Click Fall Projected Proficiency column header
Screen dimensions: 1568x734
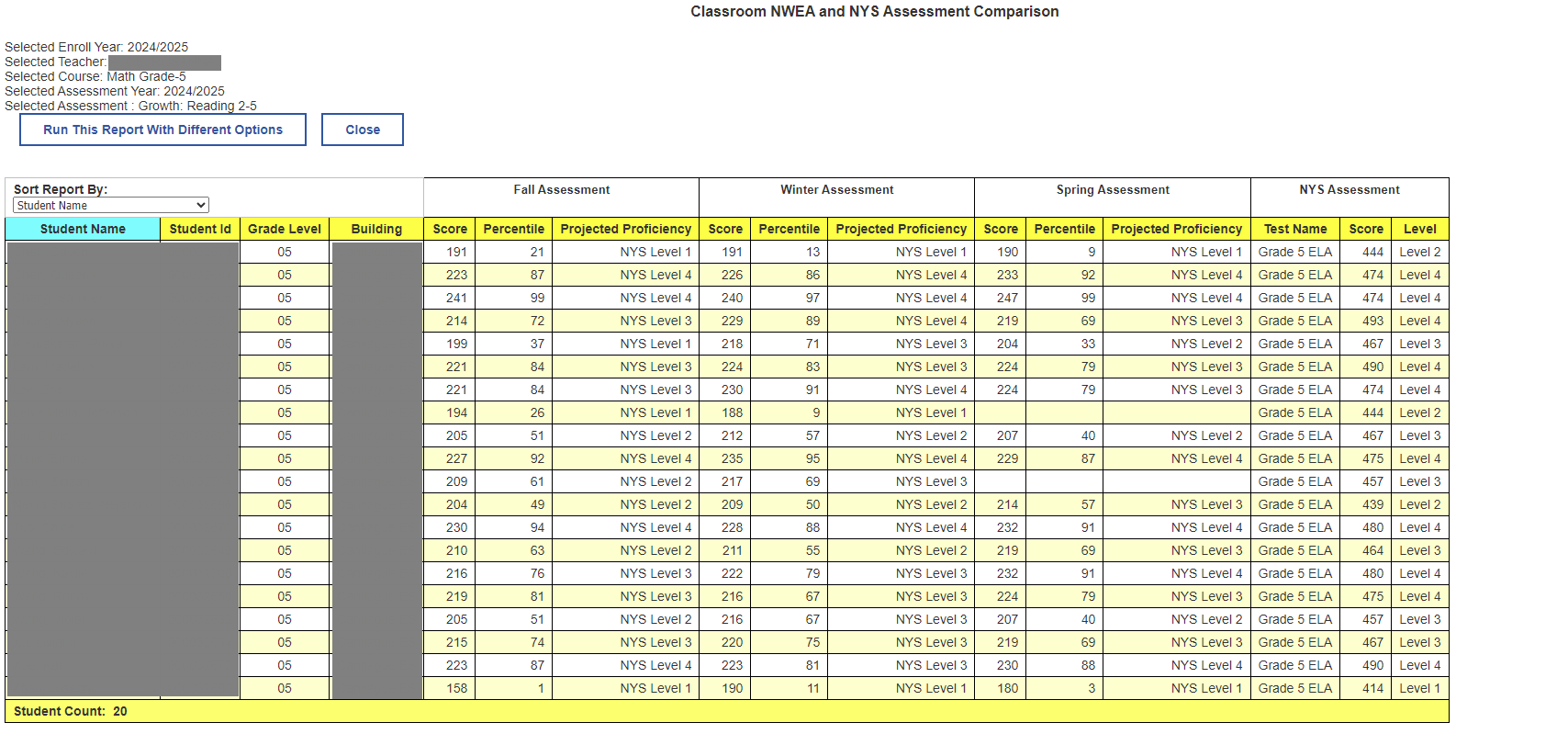tap(625, 229)
